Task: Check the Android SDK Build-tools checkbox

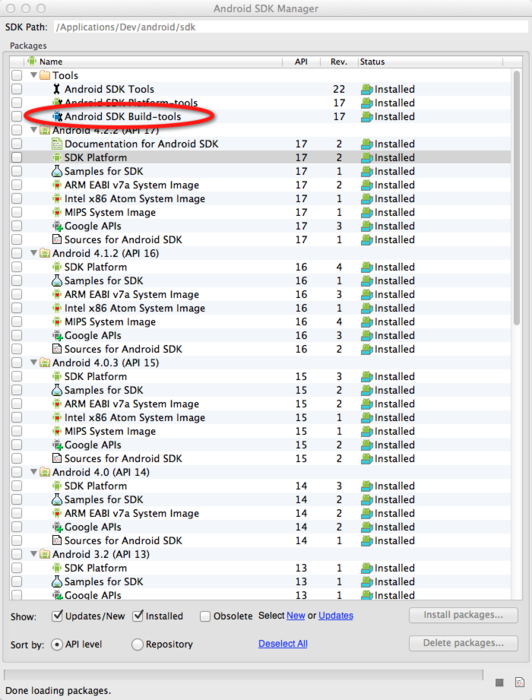Action: [17, 117]
